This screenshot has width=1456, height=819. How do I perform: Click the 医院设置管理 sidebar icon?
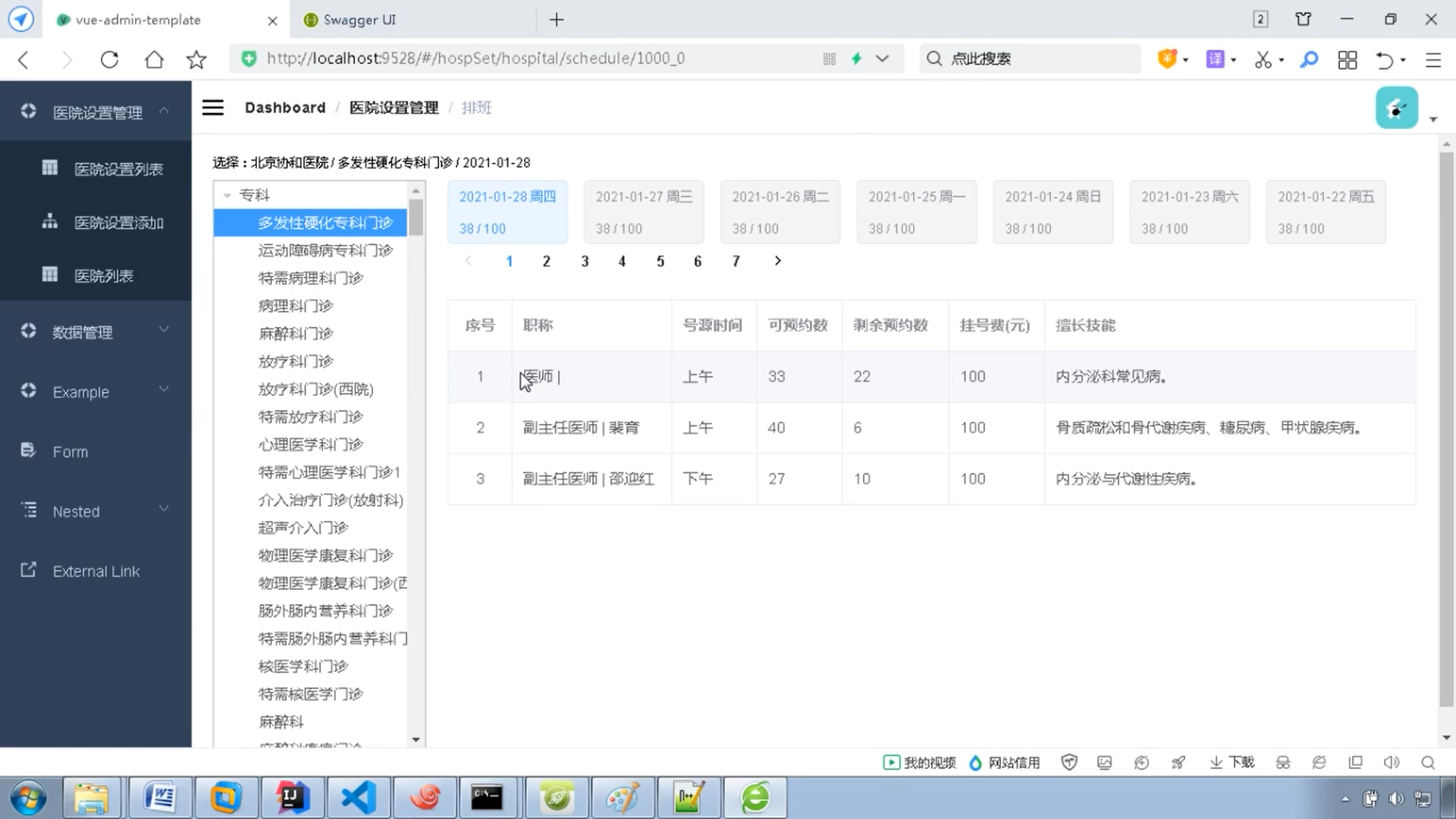tap(27, 111)
